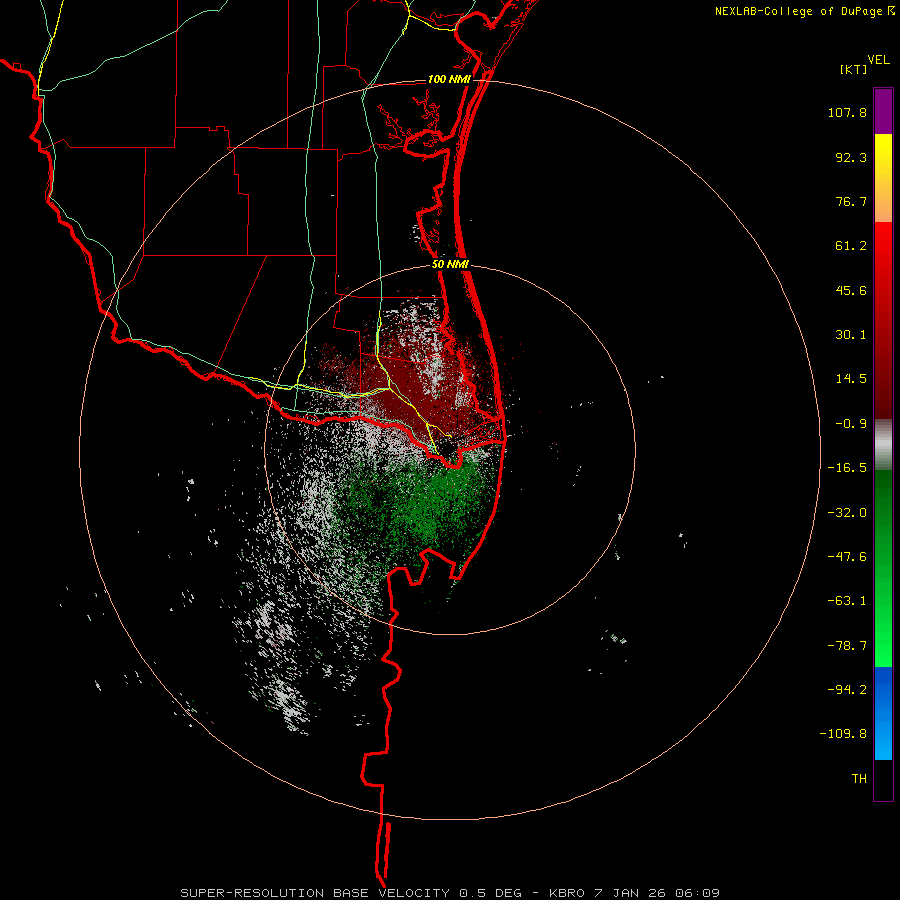
Task: Click the -94.2 legend value
Action: click(847, 690)
